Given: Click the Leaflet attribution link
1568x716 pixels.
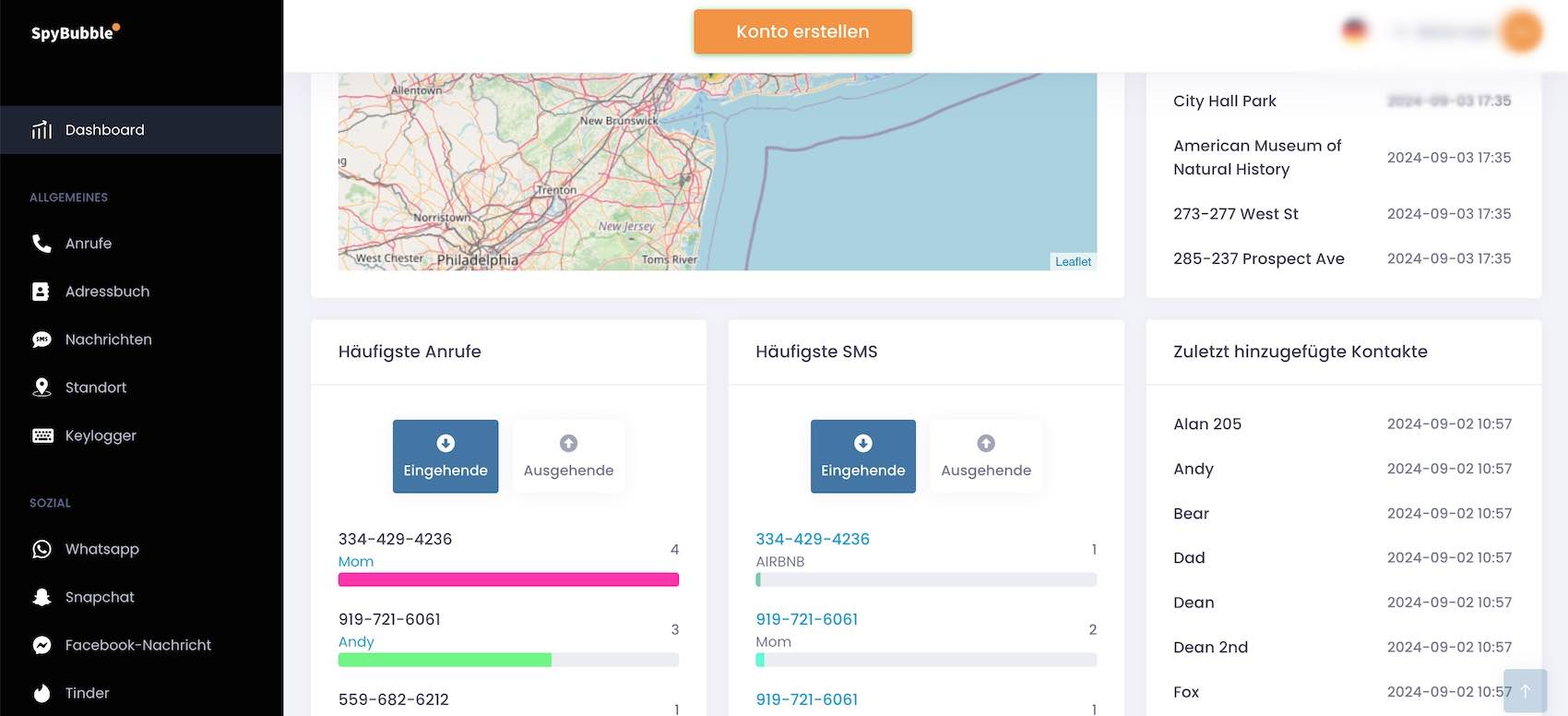Looking at the screenshot, I should (1074, 262).
